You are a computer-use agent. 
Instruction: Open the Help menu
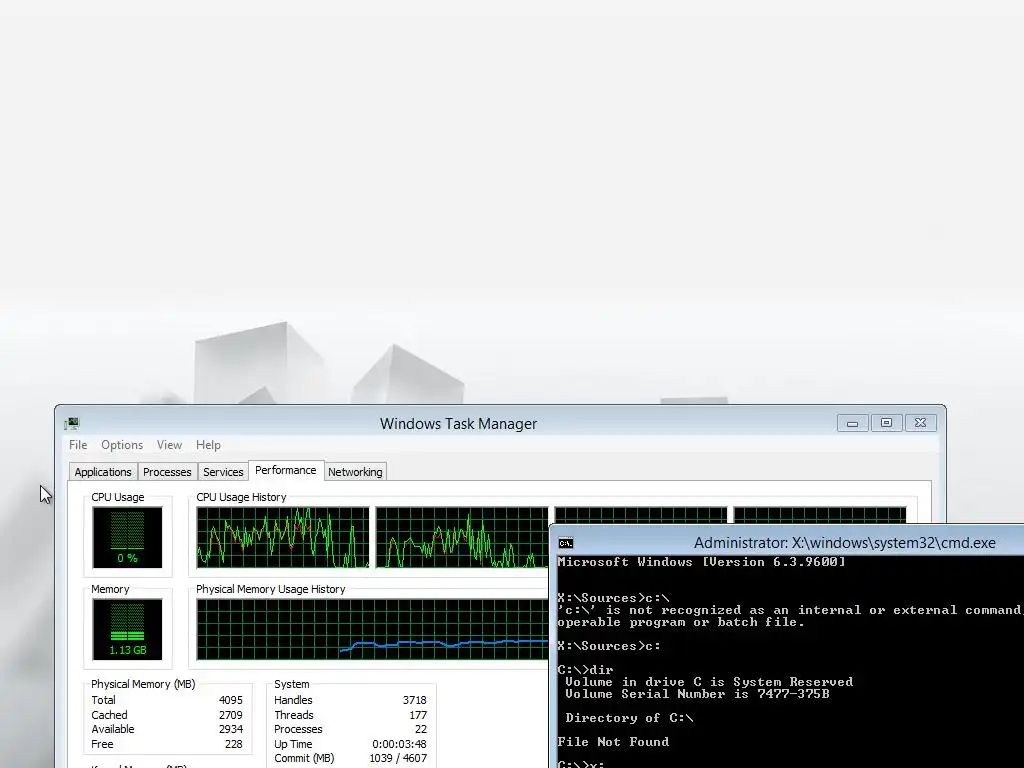click(x=208, y=445)
